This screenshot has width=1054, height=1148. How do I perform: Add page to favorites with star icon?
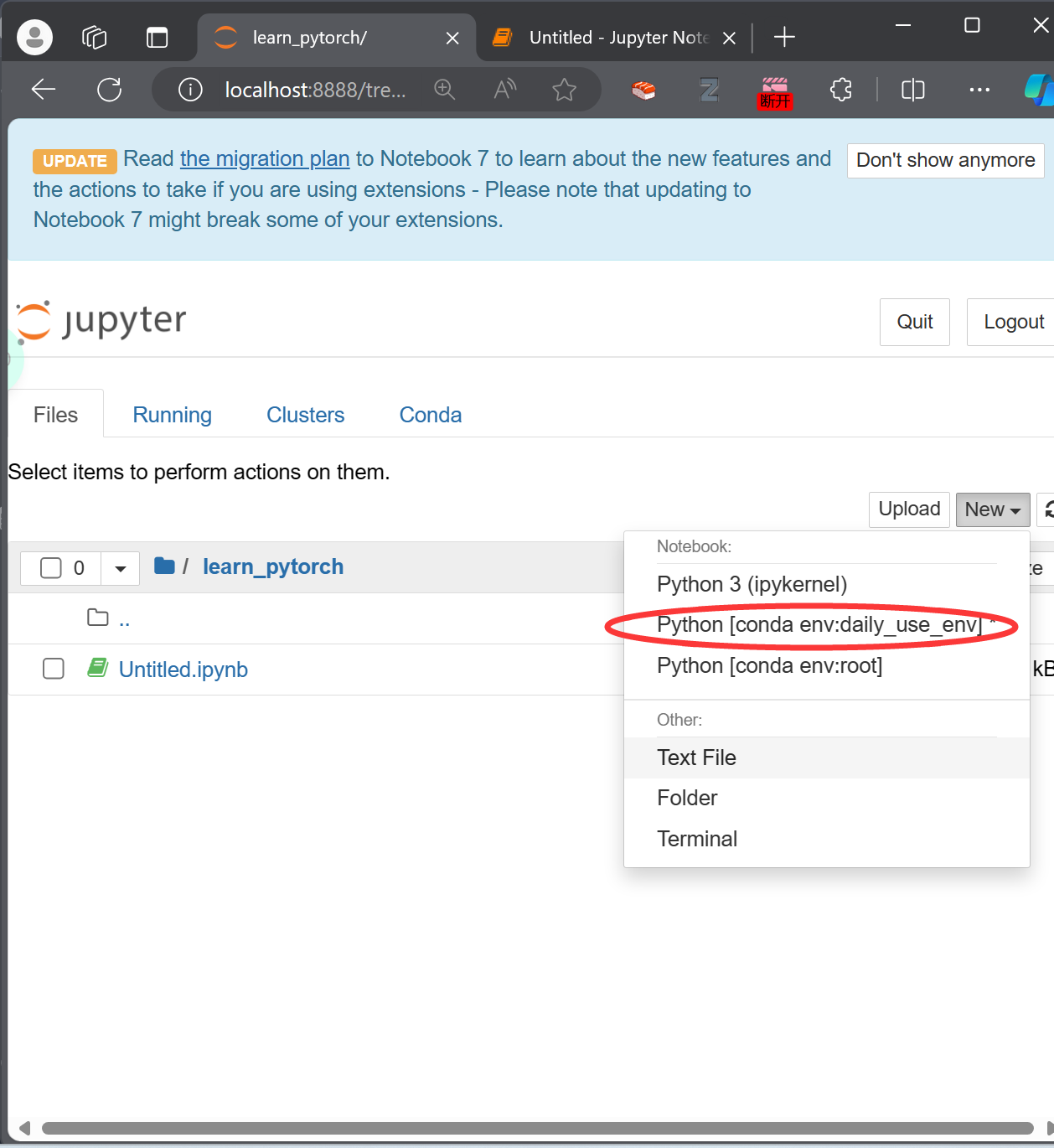(x=565, y=90)
